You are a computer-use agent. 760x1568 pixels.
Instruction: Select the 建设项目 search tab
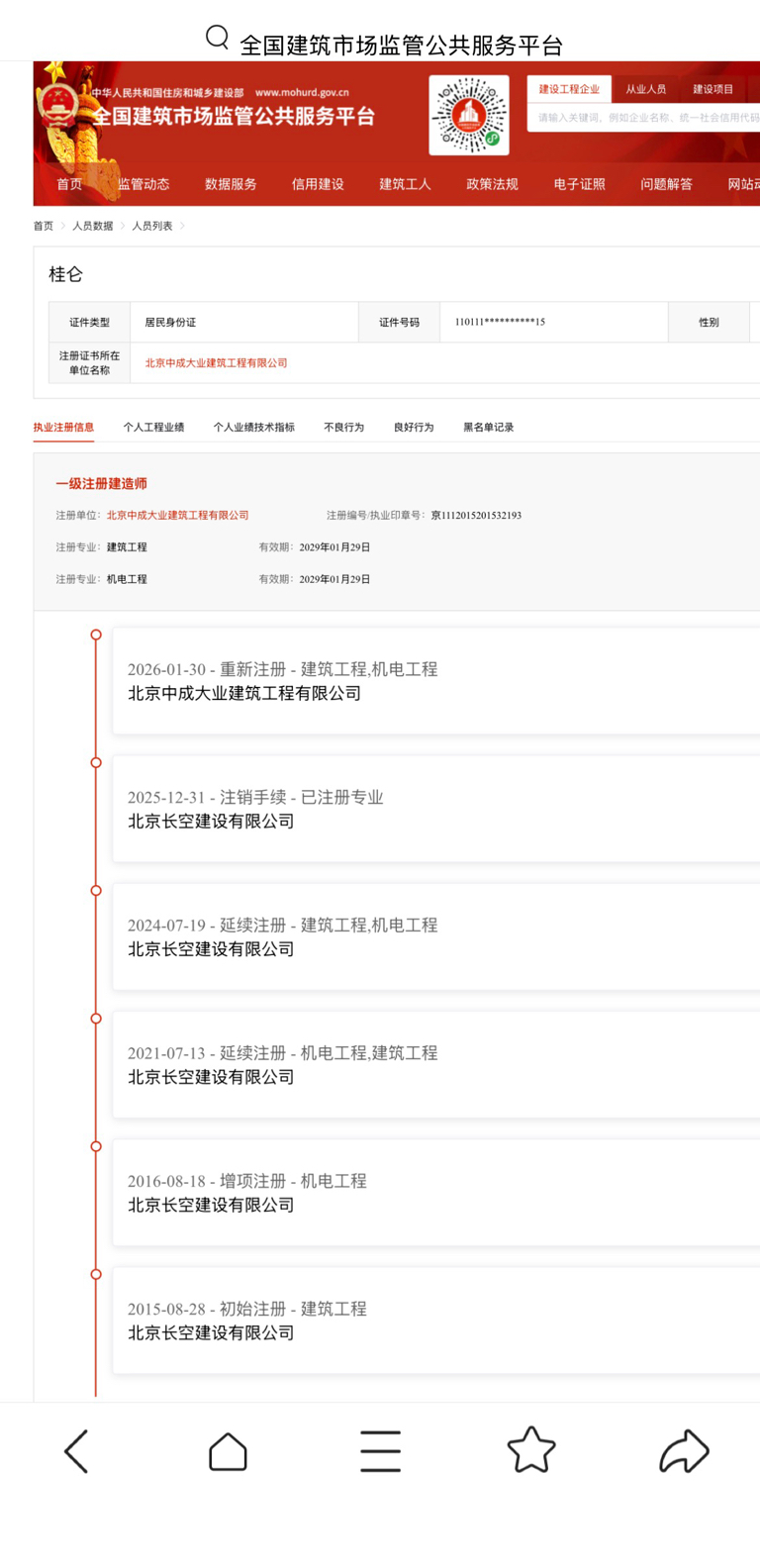pos(712,89)
